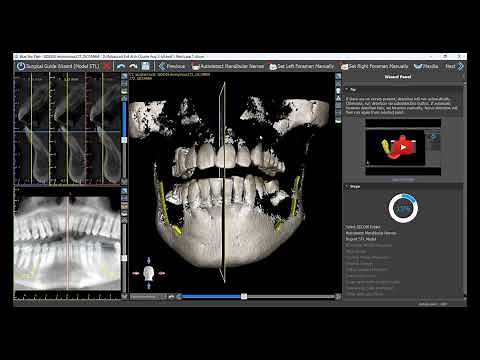The image size is (480, 360).
Task: Click the Redo arrow icon
Action: pos(133,66)
